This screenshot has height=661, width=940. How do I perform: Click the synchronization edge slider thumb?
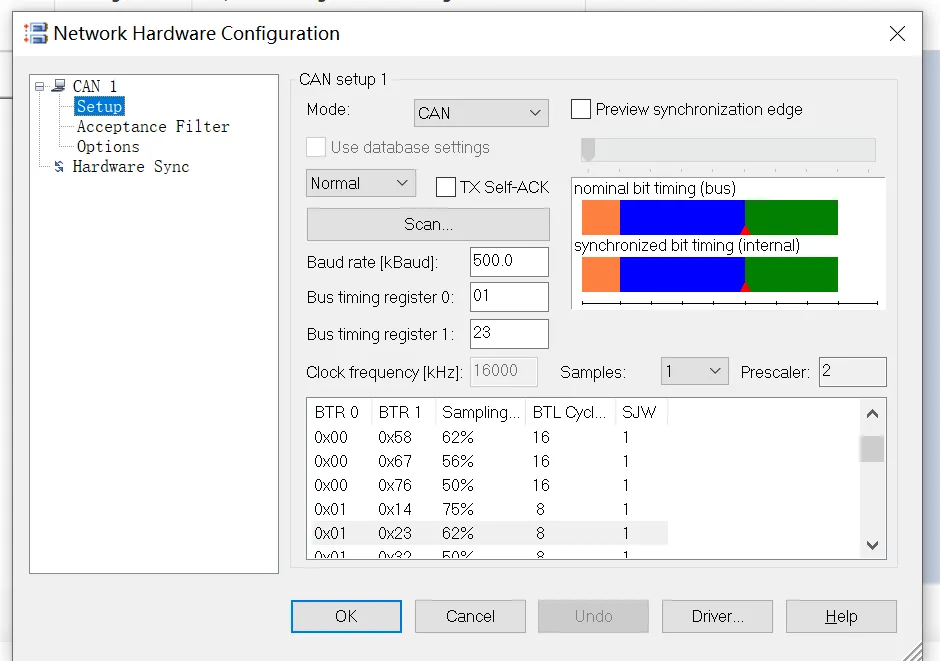coord(588,150)
